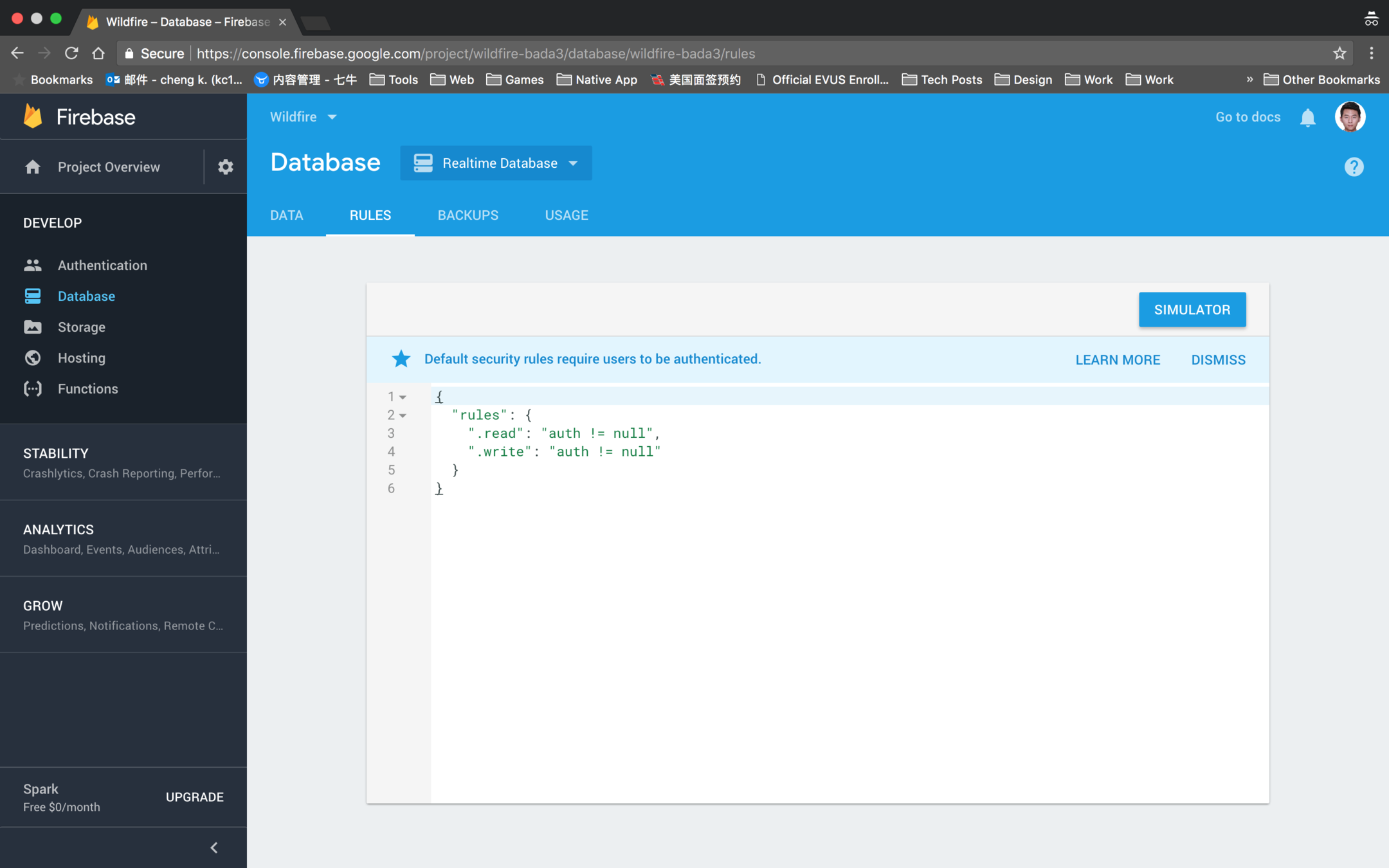Click the Hosting globe icon in sidebar
The width and height of the screenshot is (1389, 868).
(x=33, y=358)
